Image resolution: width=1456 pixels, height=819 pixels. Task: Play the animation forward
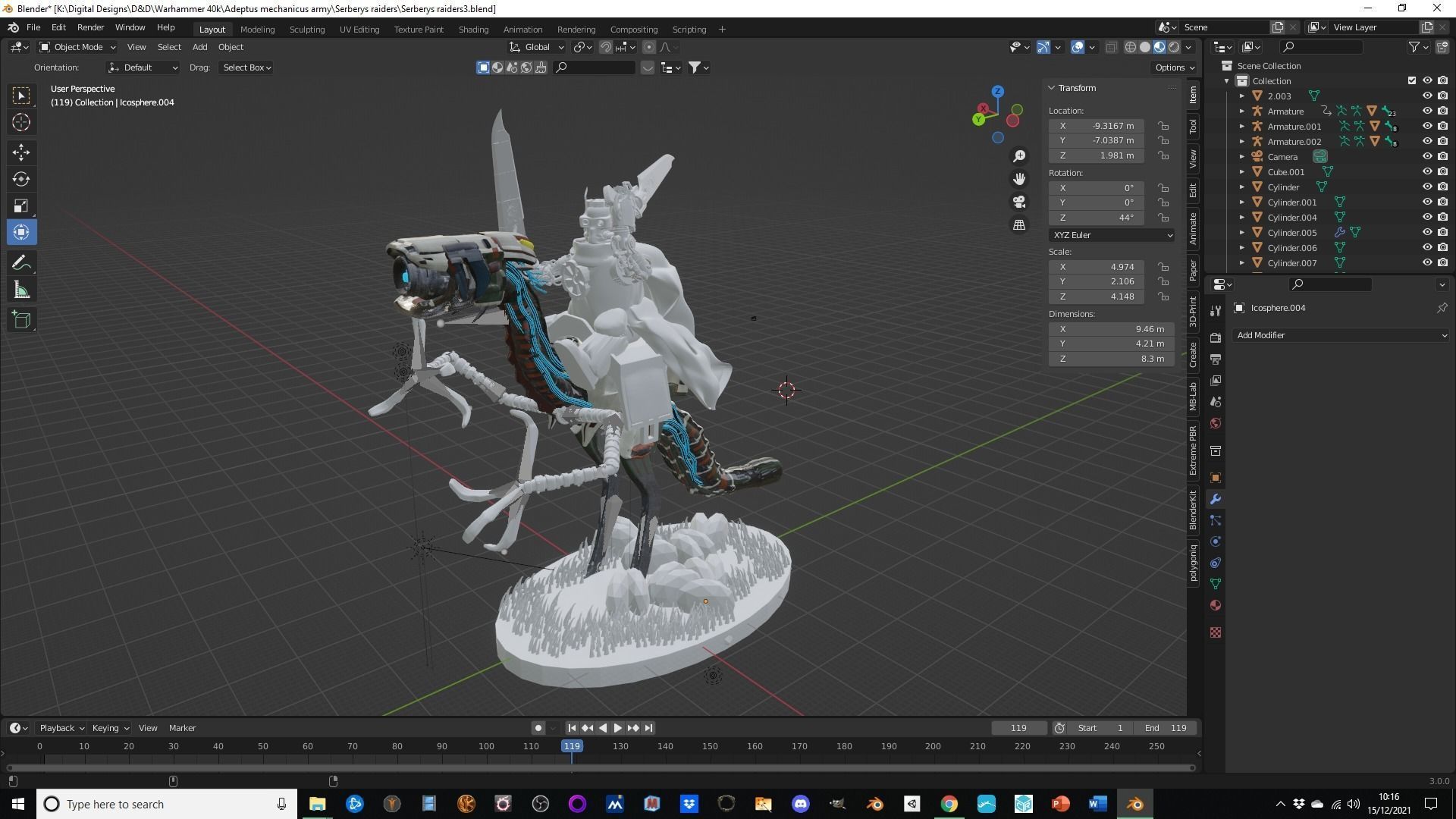tap(617, 728)
